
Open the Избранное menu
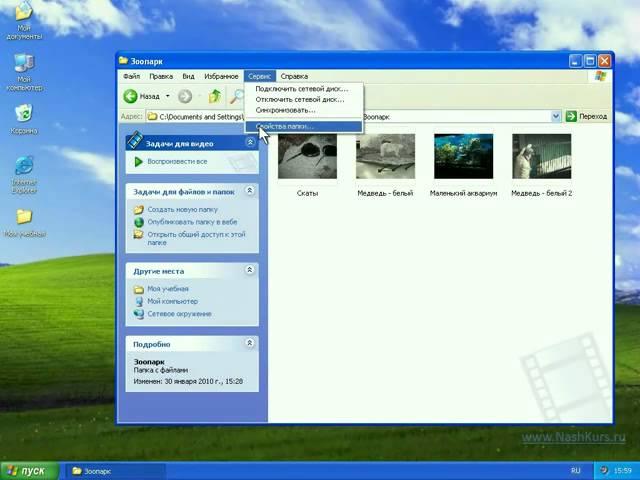[x=221, y=76]
